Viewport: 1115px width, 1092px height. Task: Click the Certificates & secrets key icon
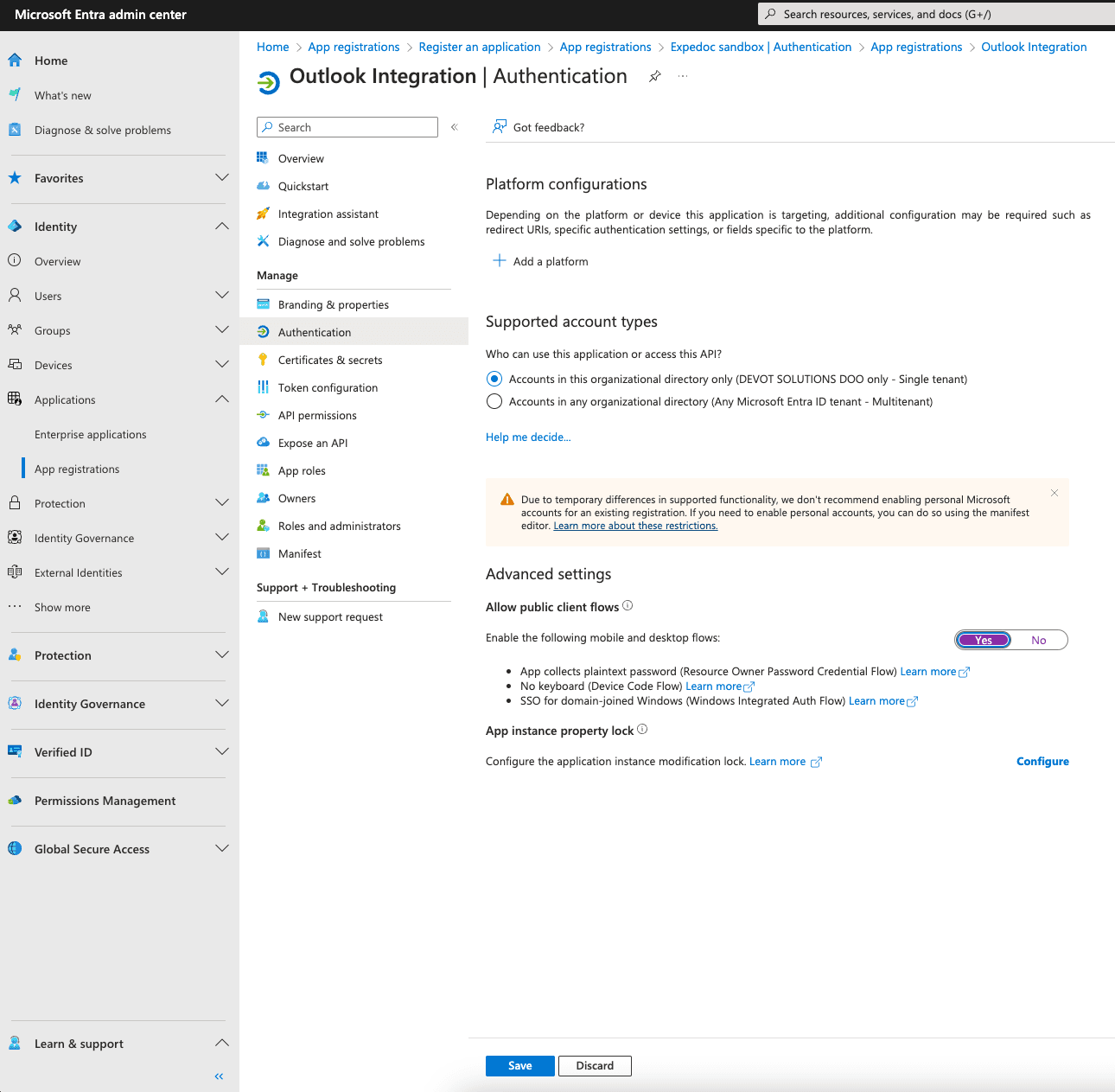pos(263,360)
